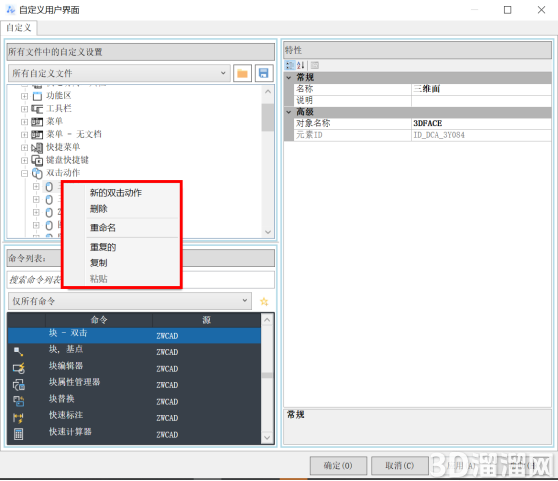Collapse the 双击动作 tree node
The height and width of the screenshot is (481, 558).
click(x=24, y=174)
